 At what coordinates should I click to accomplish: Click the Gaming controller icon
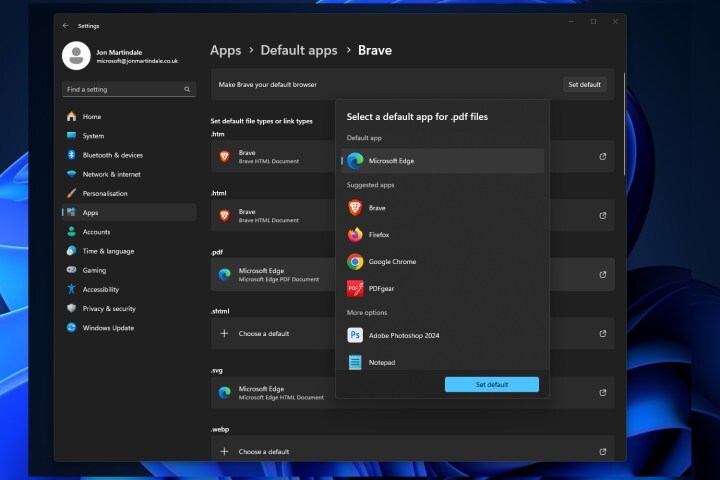(x=71, y=270)
